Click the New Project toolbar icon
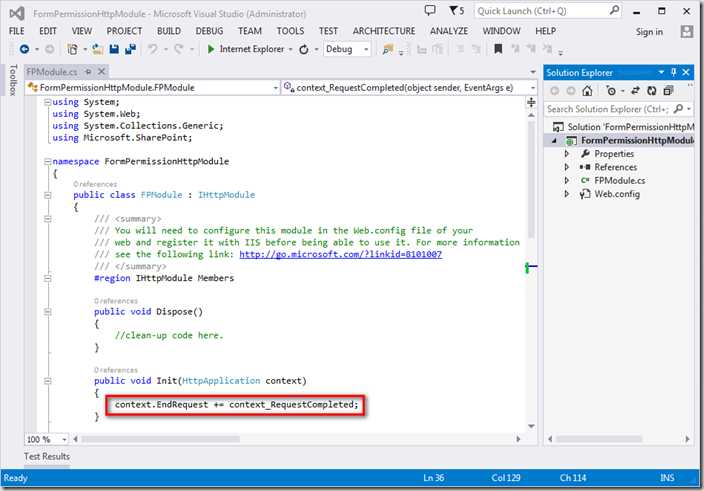This screenshot has width=704, height=491. [72, 49]
